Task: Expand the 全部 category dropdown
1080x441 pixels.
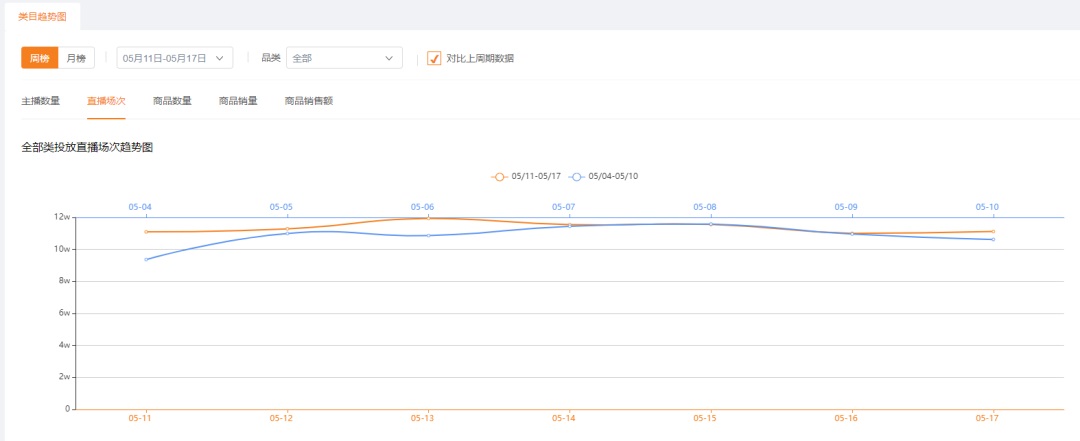Action: point(344,59)
